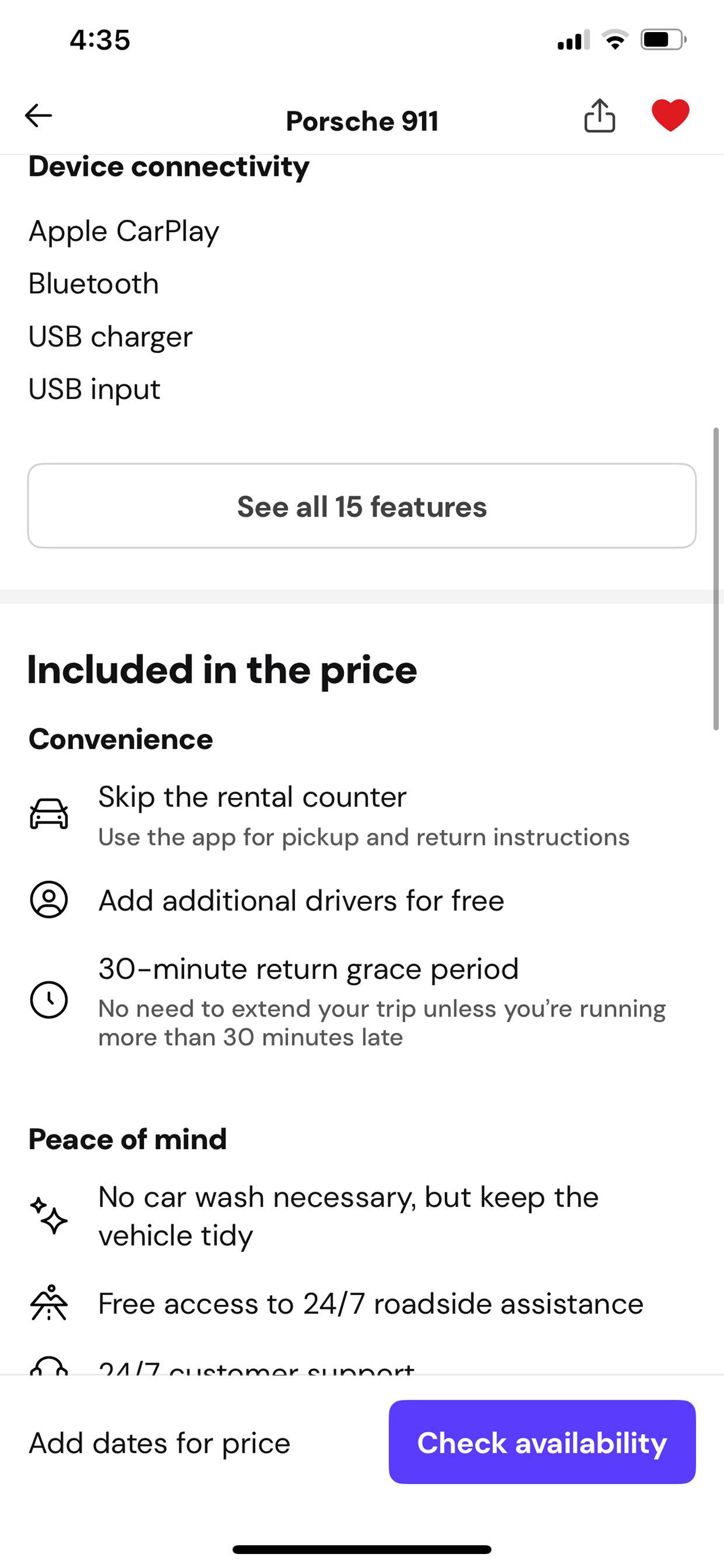Toggle the red heart favorite

tap(670, 115)
